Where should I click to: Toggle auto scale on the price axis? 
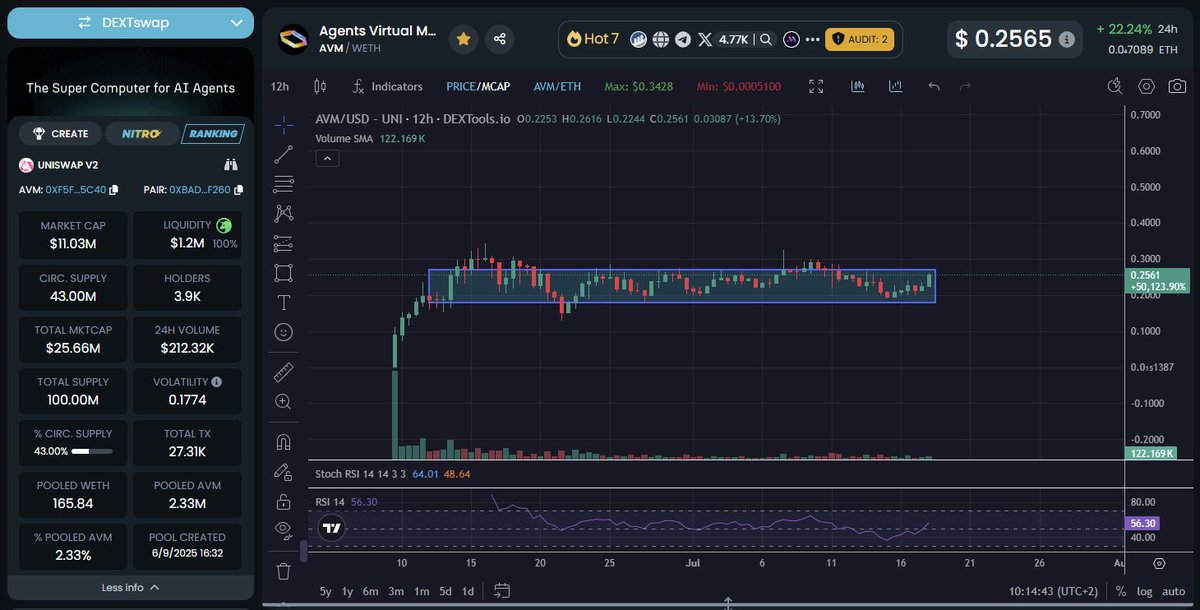(x=1175, y=591)
